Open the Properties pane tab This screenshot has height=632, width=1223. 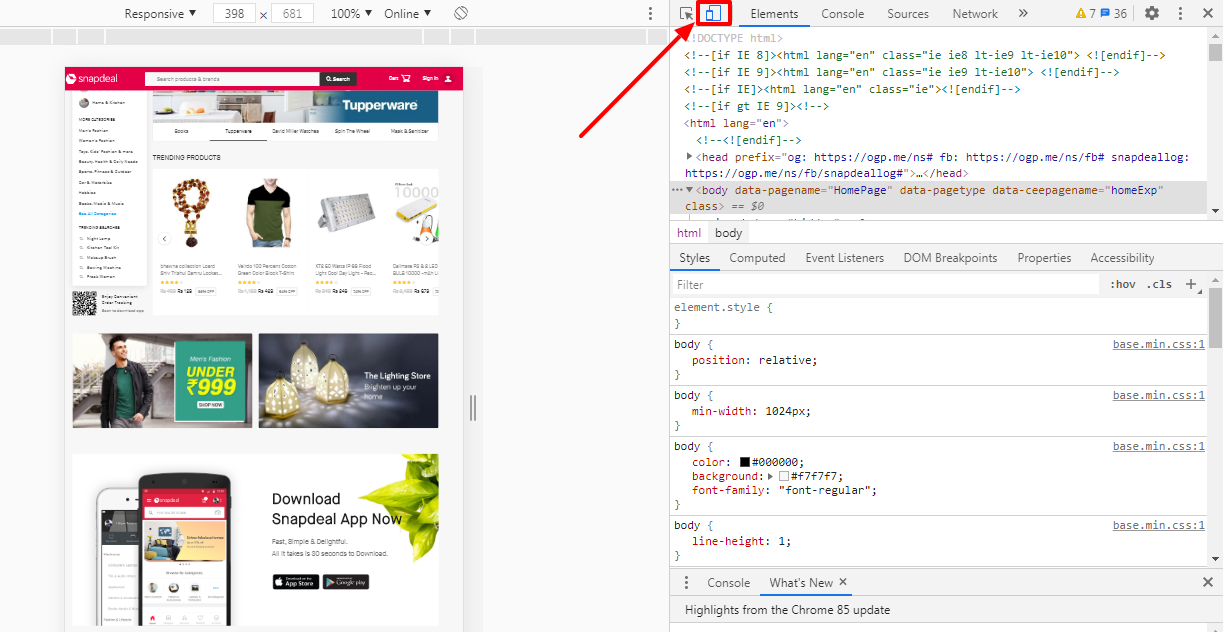[x=1044, y=258]
